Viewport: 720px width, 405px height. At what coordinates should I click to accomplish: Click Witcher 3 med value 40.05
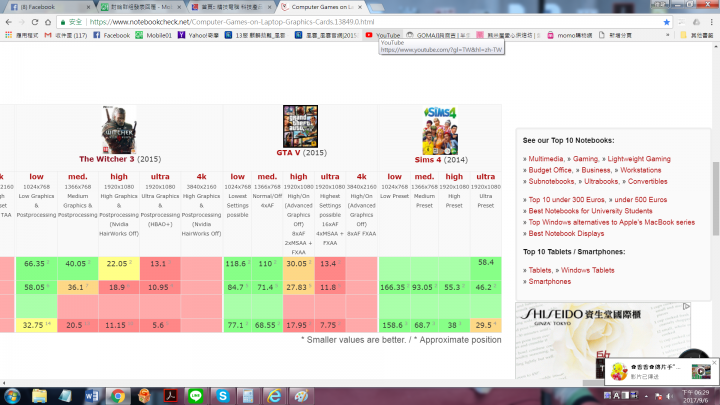click(x=78, y=264)
